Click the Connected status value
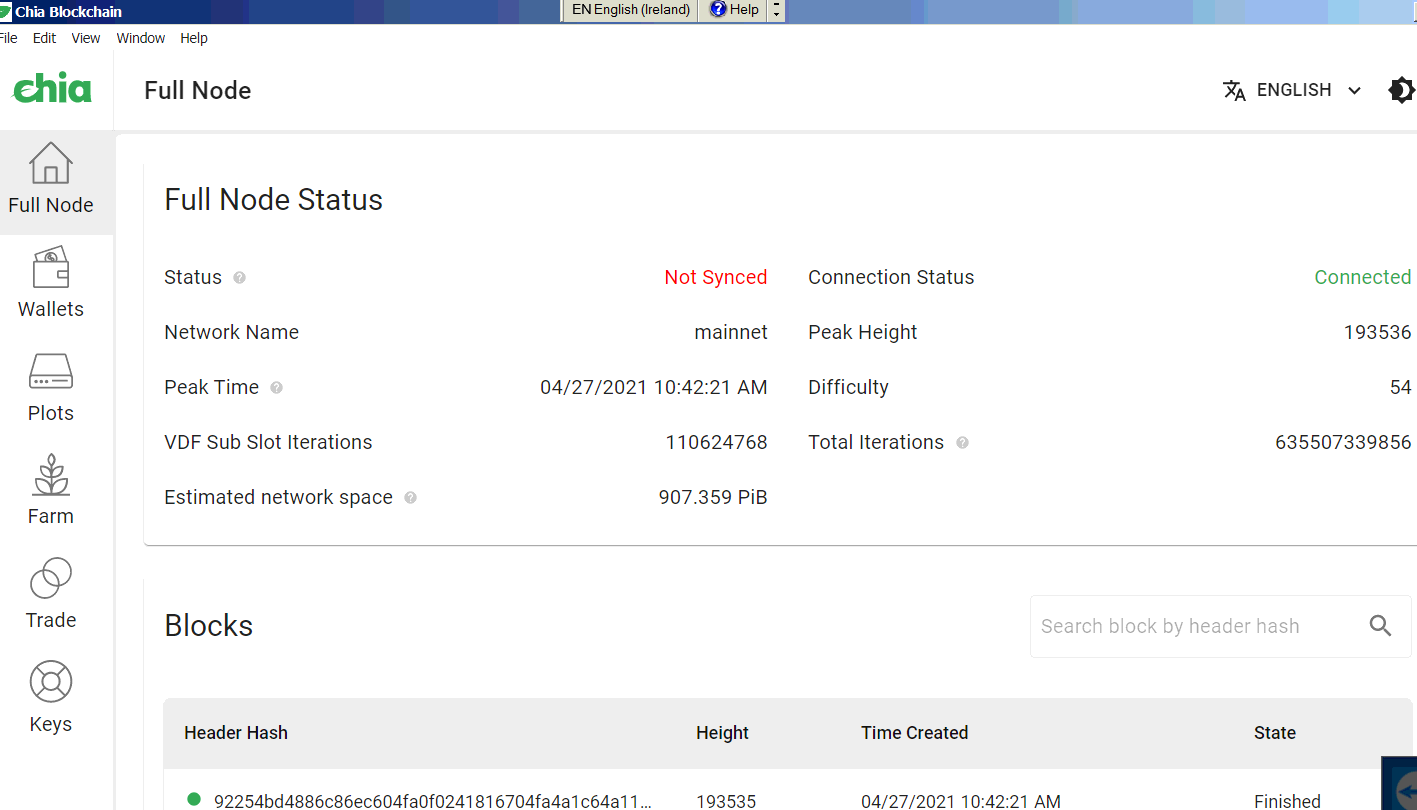 pos(1363,277)
